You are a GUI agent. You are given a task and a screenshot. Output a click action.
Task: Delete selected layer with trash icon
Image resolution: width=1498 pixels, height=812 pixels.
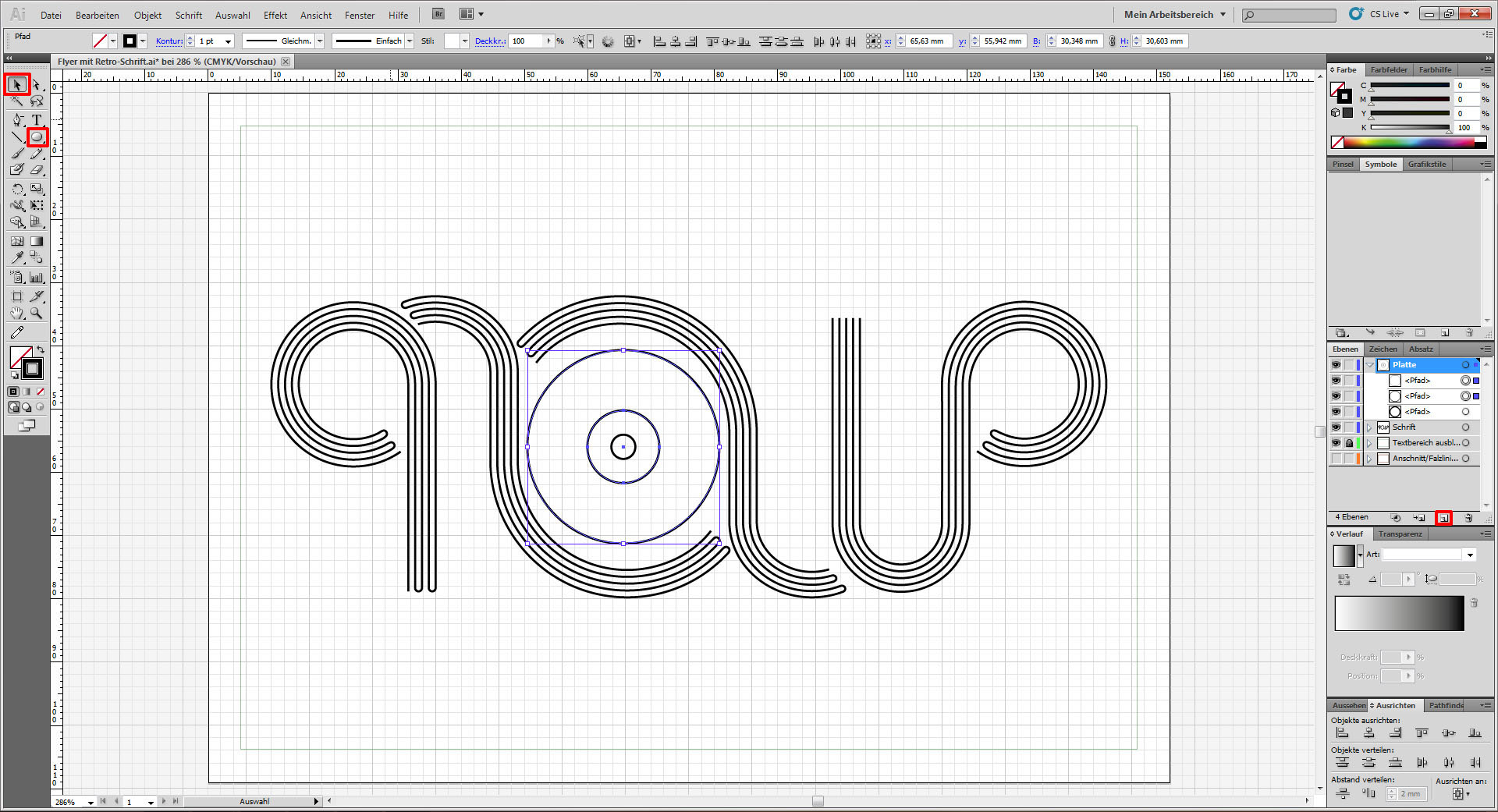[1468, 518]
